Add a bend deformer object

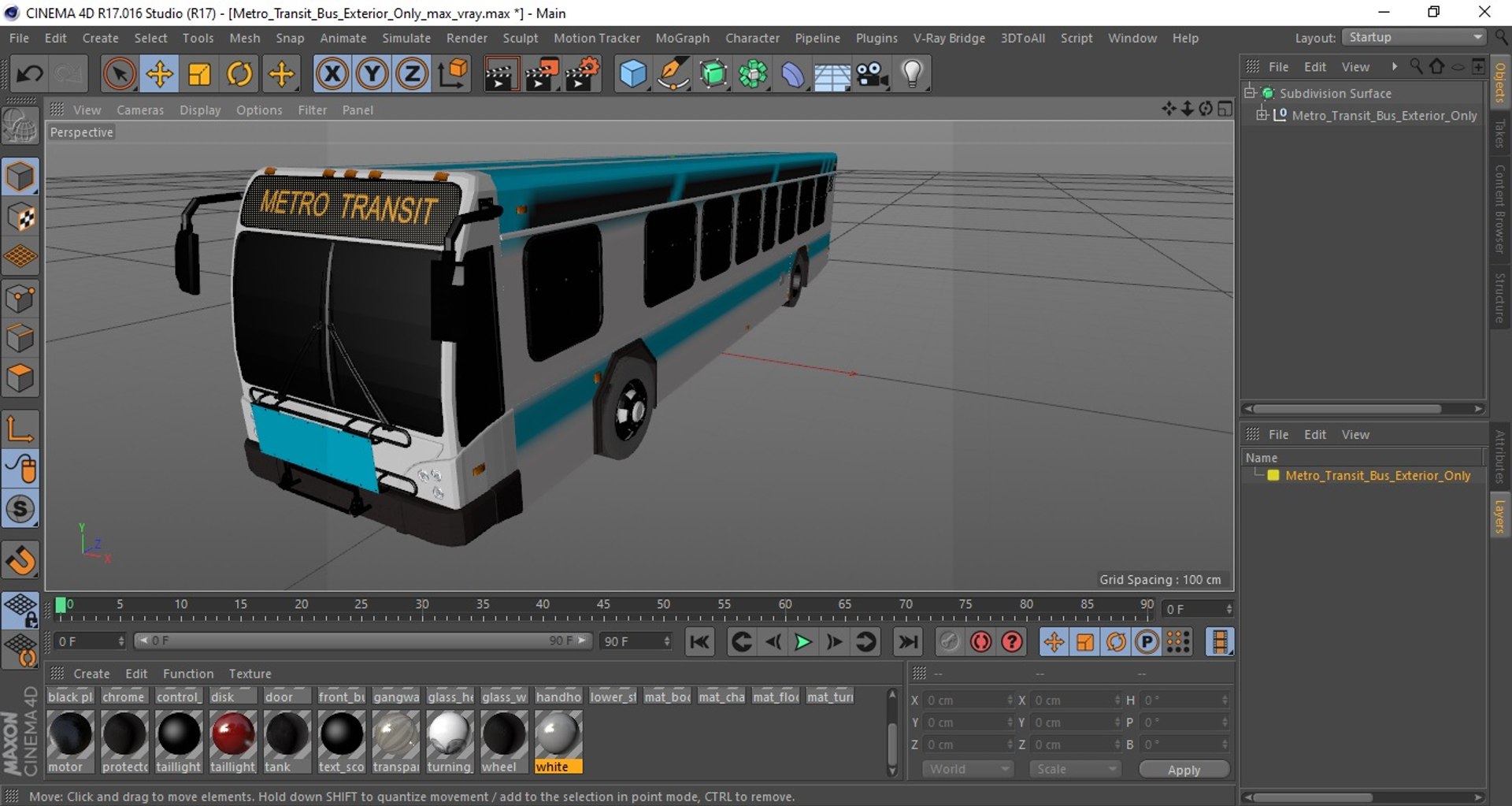(x=792, y=74)
